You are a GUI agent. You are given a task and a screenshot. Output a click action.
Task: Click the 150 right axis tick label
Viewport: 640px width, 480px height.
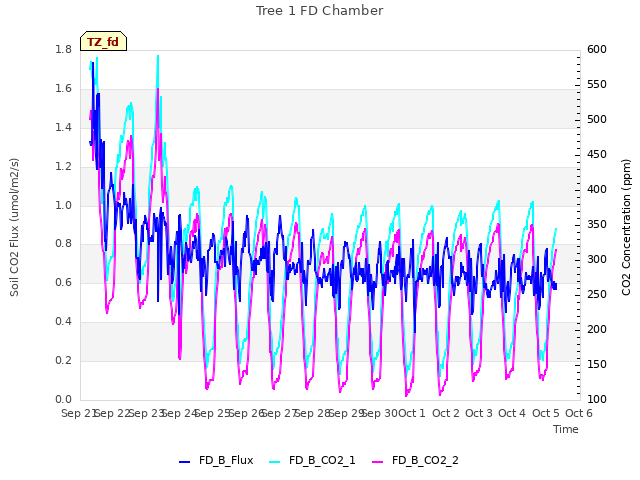point(597,364)
